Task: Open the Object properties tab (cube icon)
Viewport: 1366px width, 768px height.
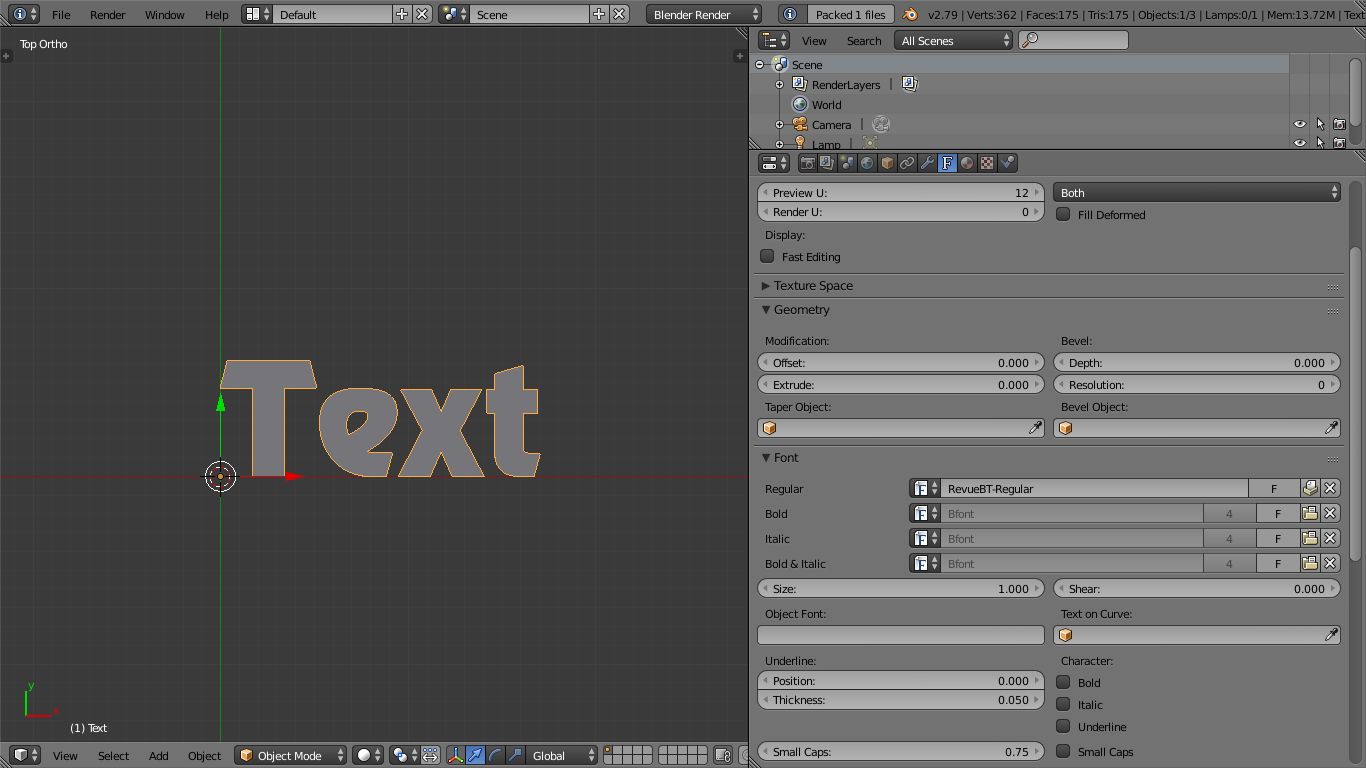Action: click(x=888, y=163)
